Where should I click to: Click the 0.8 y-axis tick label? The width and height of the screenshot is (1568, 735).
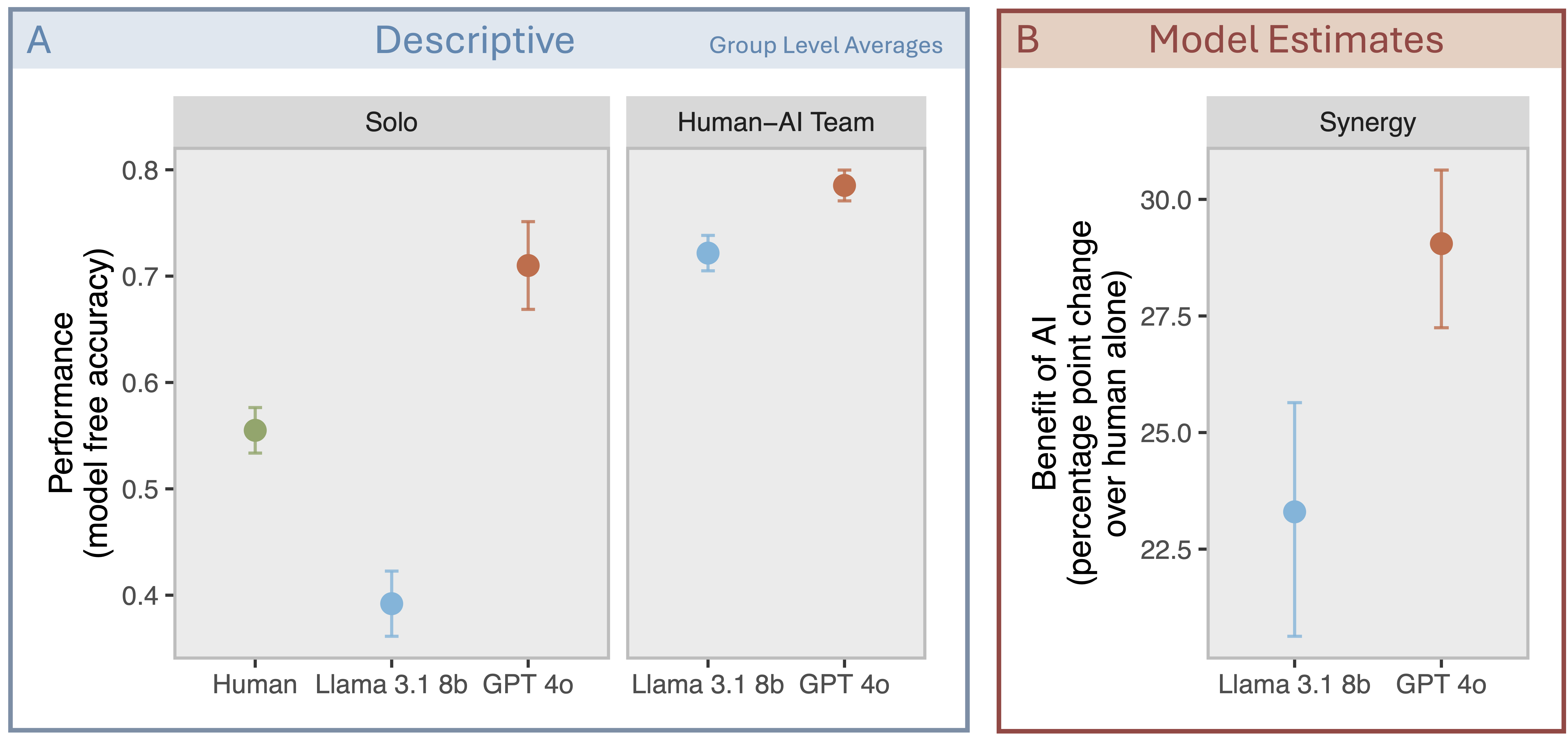click(140, 171)
